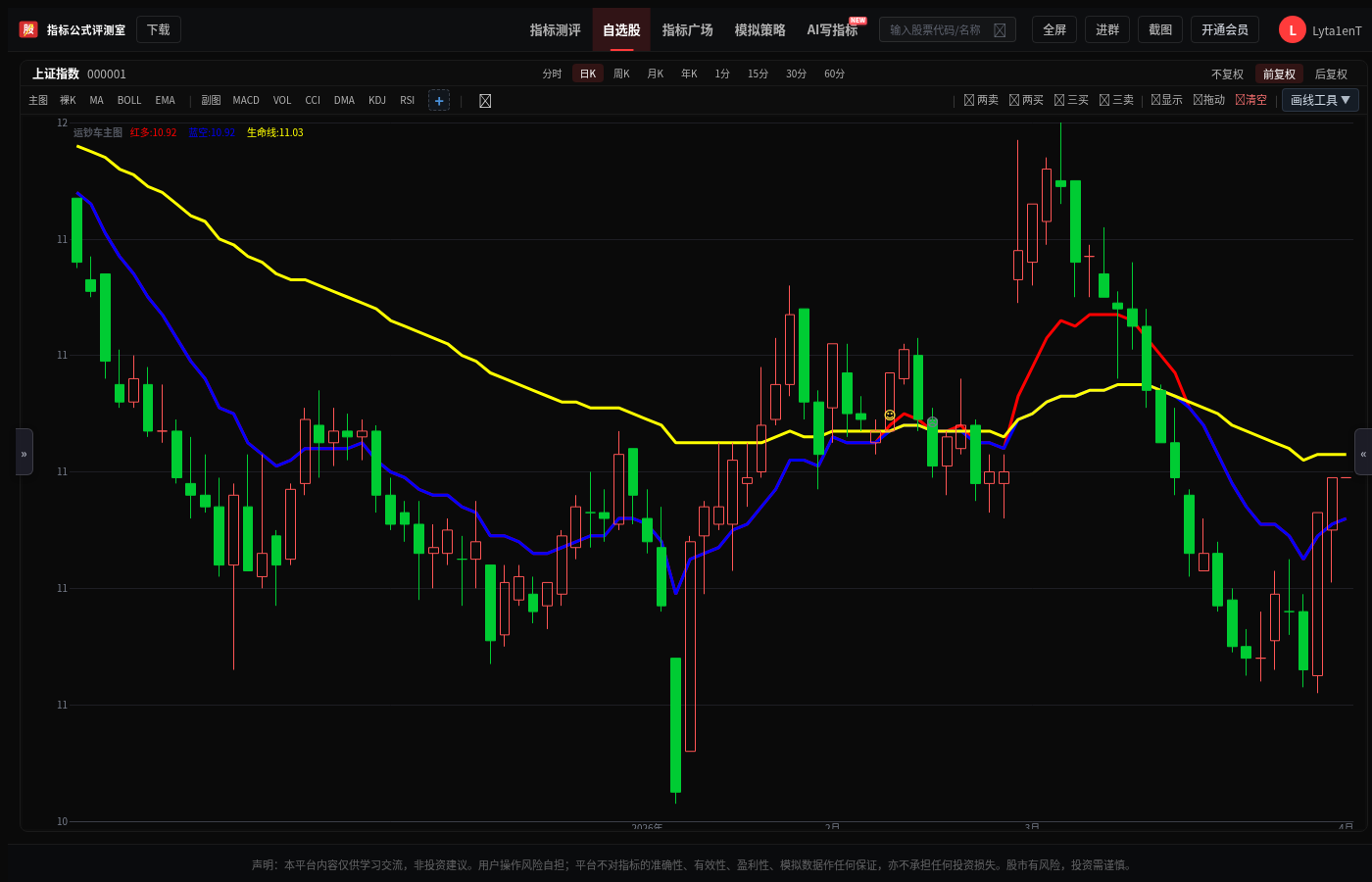
Task: Select the 1分 minute period
Action: (722, 73)
